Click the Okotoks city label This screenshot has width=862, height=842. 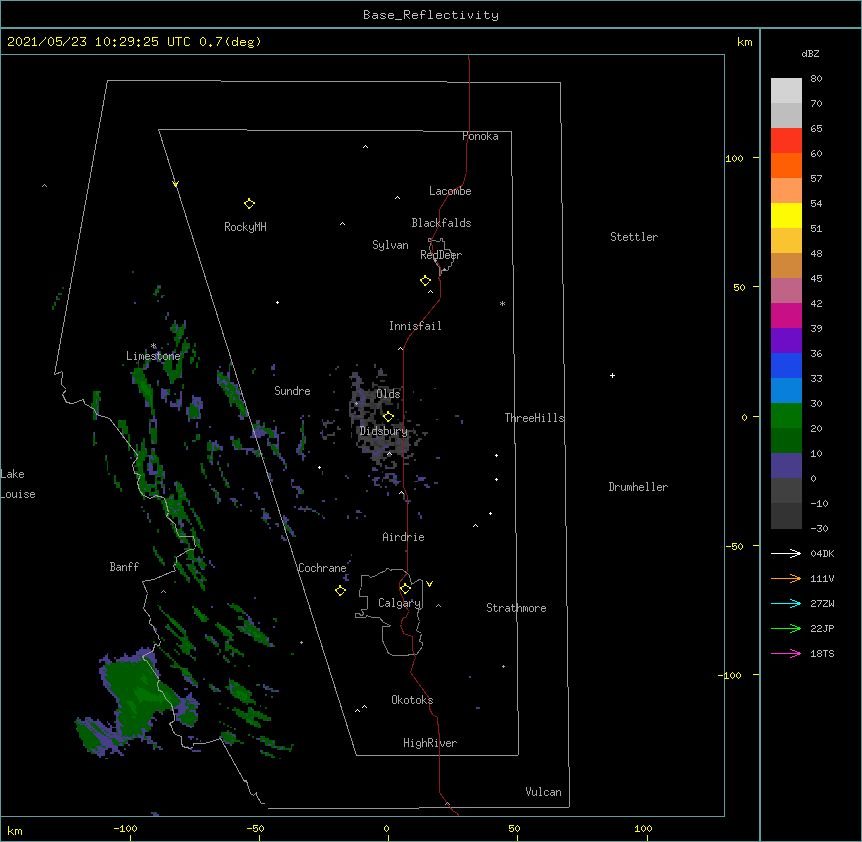[x=412, y=700]
